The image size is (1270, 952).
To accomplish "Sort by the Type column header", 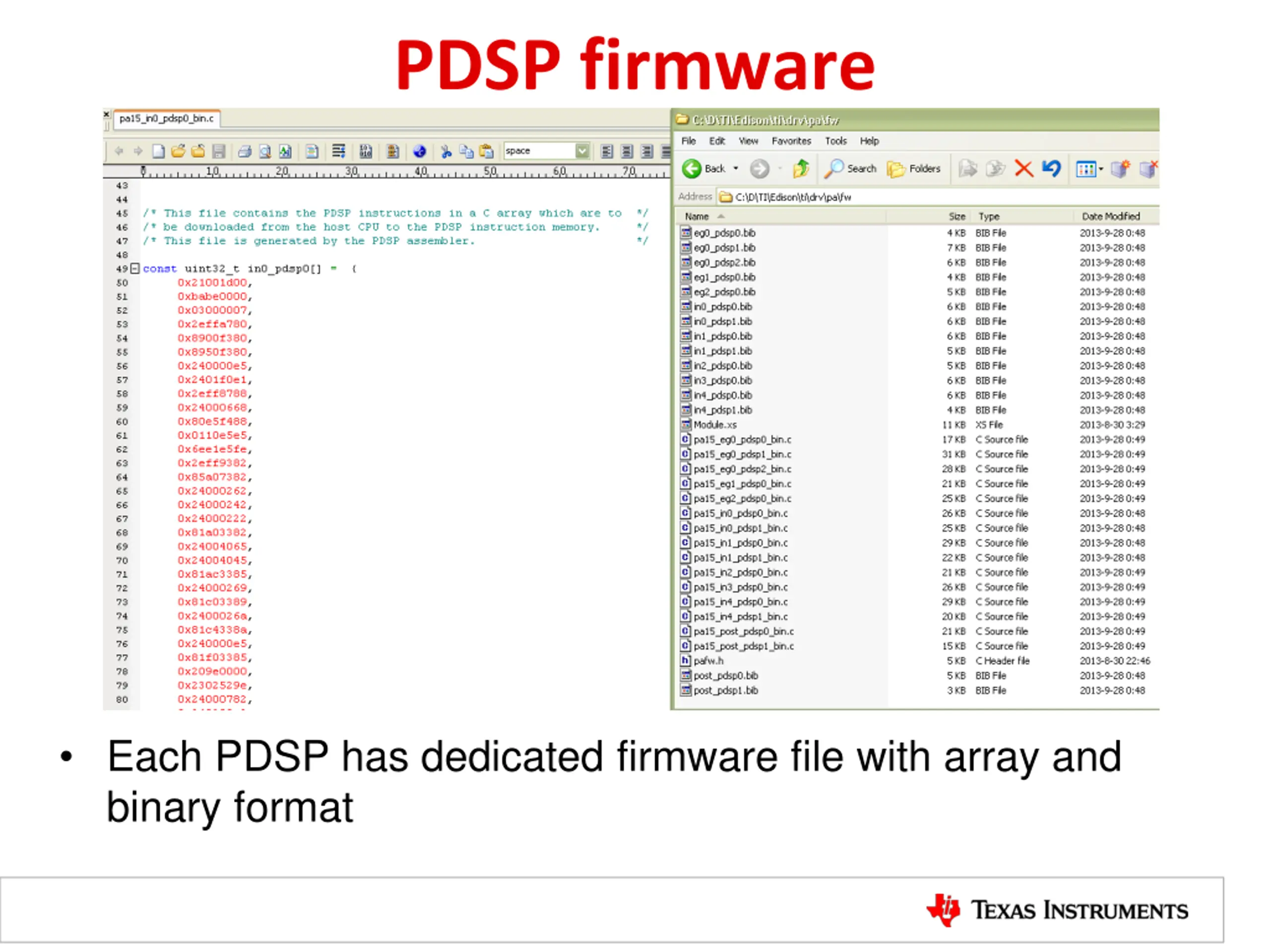I will pos(1022,216).
